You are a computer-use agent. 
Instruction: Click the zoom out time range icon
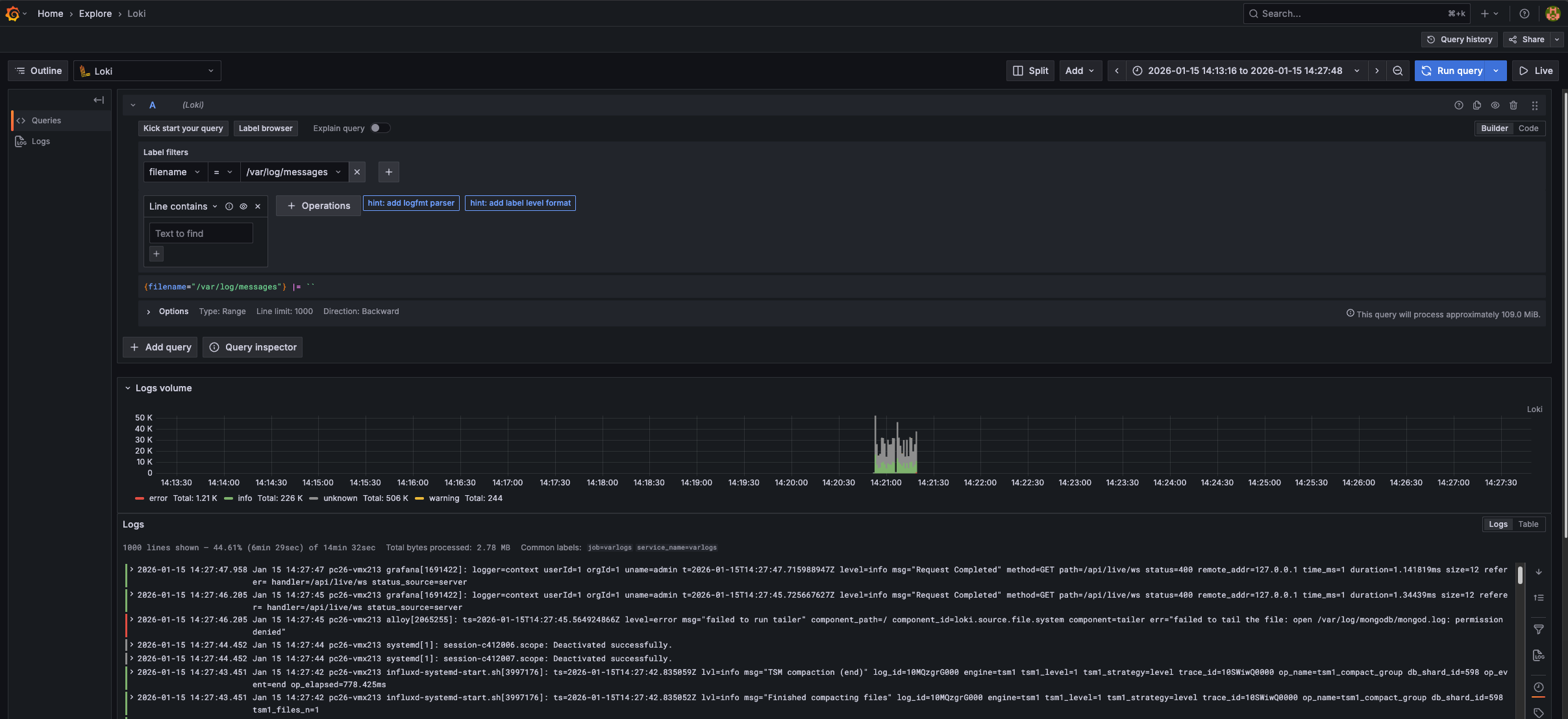pyautogui.click(x=1397, y=71)
